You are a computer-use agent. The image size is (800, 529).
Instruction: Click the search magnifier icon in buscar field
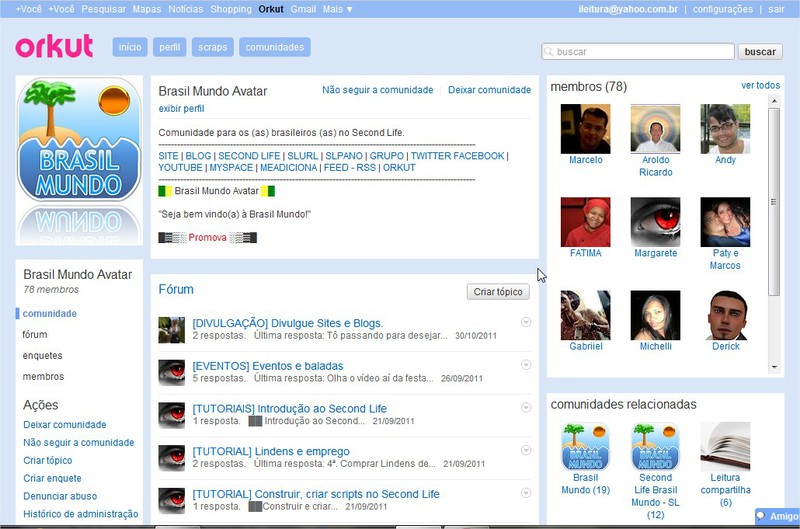point(549,52)
